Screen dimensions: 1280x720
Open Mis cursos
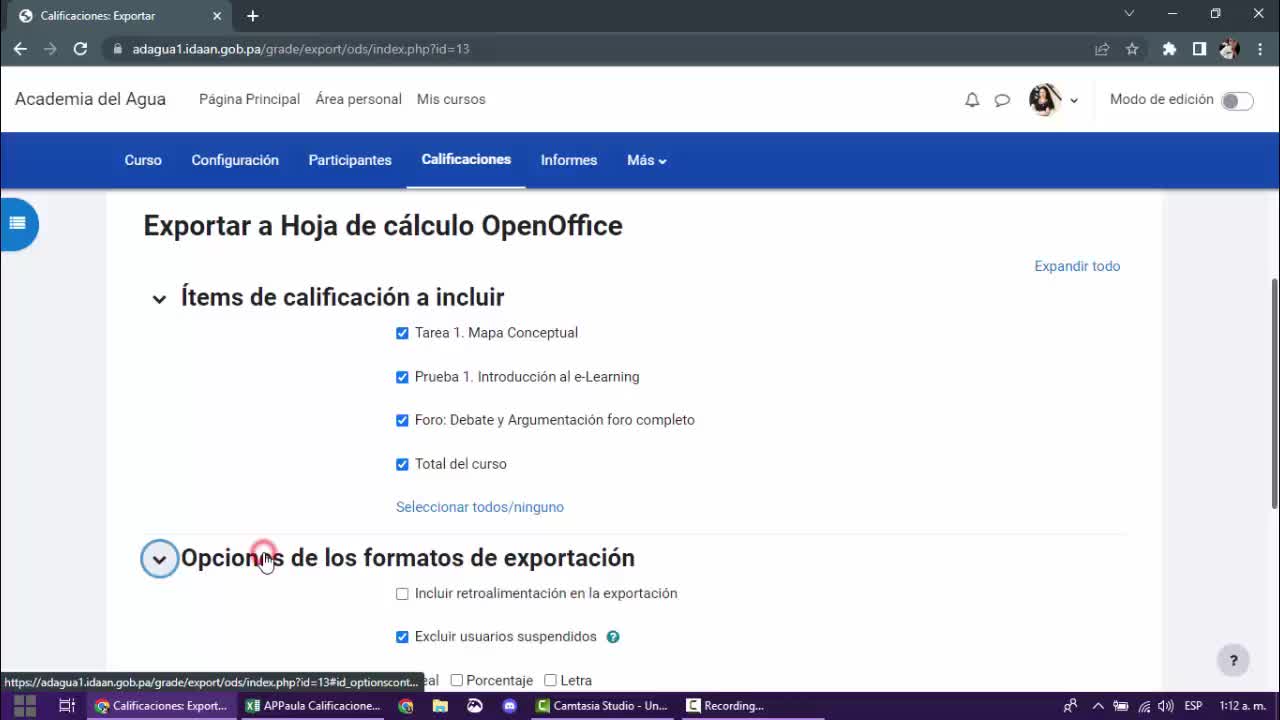point(451,99)
